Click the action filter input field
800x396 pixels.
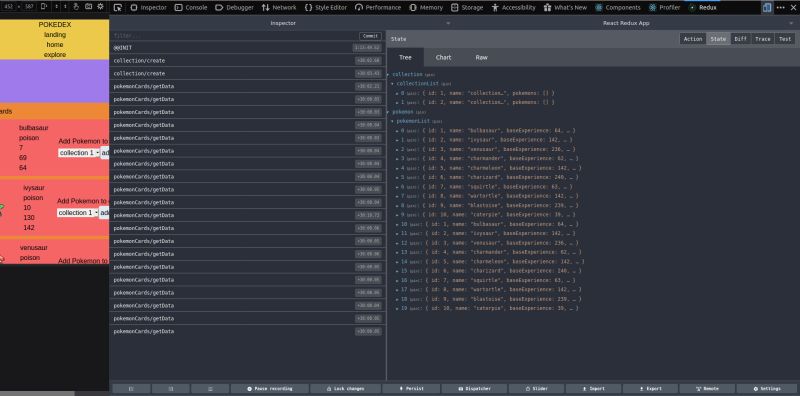tap(235, 36)
